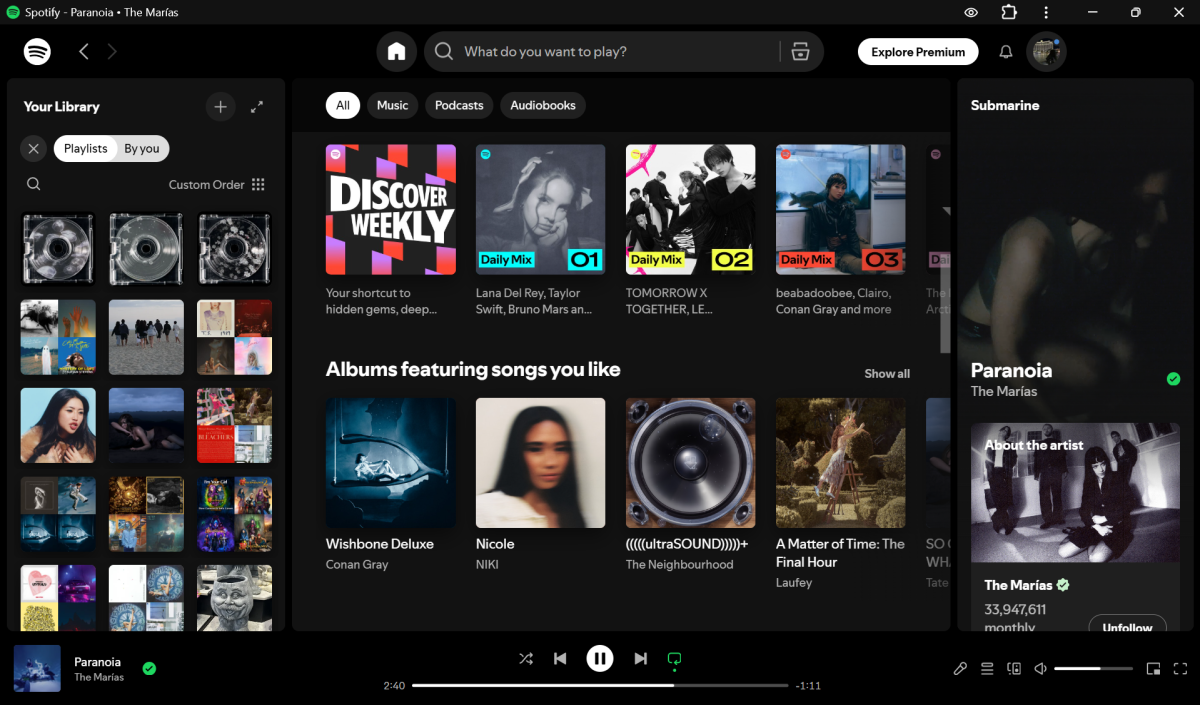Open the lyrics microphone icon
Image resolution: width=1200 pixels, height=705 pixels.
point(960,669)
